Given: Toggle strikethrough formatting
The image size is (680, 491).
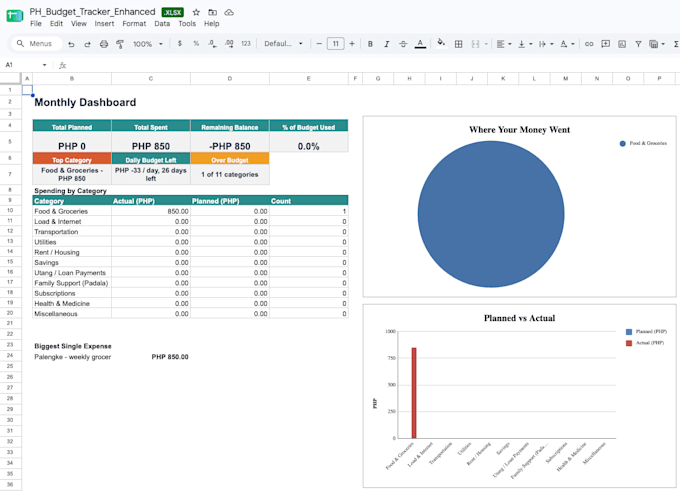Looking at the screenshot, I should click(403, 44).
